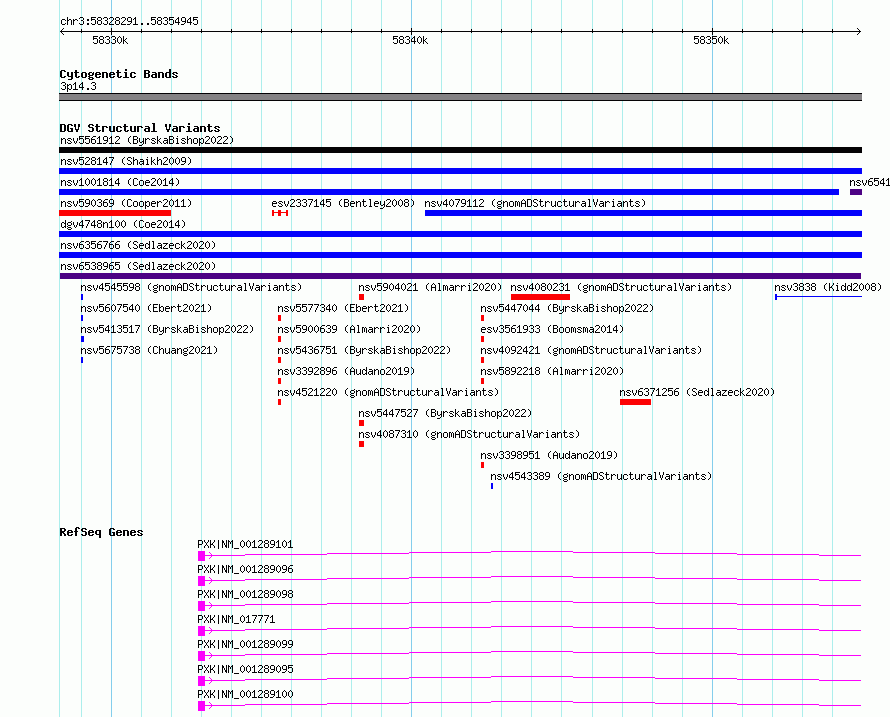Image resolution: width=890 pixels, height=717 pixels.
Task: Open variant nsv5436751 (ByrskaBishop2022) label
Action: pyautogui.click(x=364, y=350)
